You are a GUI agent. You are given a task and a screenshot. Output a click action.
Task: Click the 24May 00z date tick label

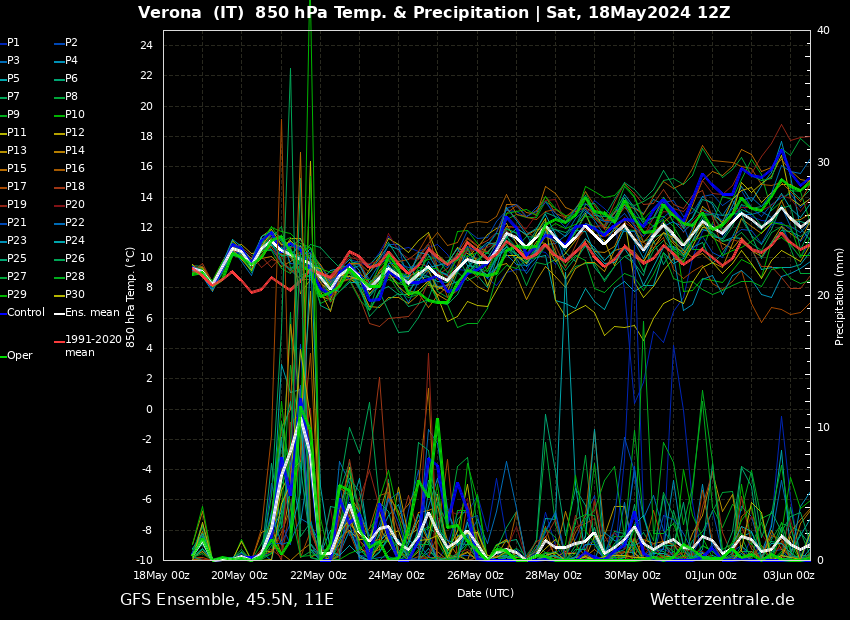point(396,576)
